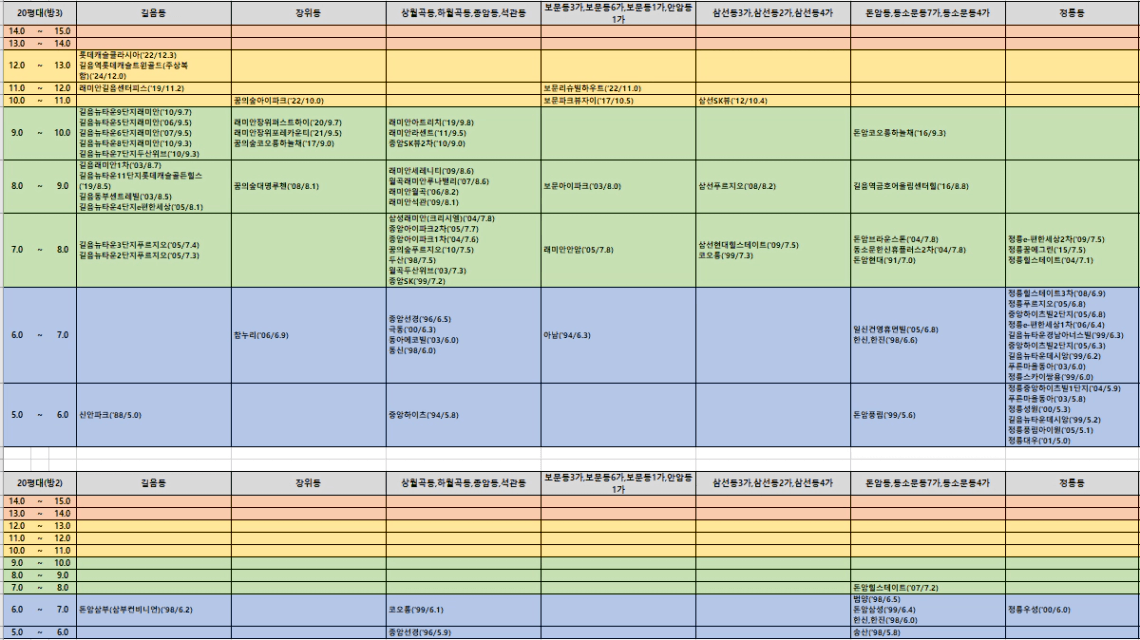
Task: Select the cell listing 길음뉴타운9단지래미안('10/9.7)
Action: (x=154, y=133)
